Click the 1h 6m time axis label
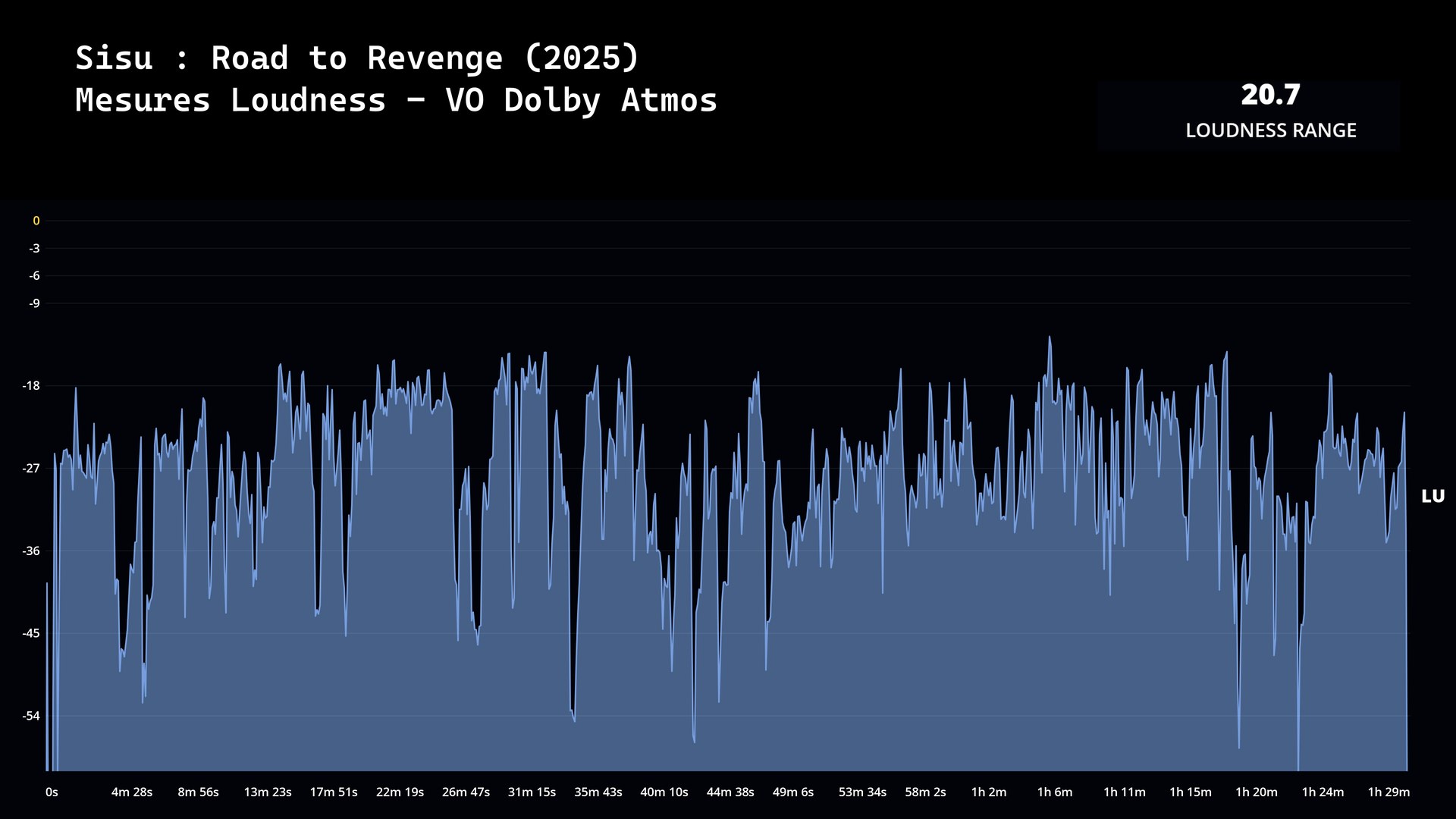 (1055, 792)
